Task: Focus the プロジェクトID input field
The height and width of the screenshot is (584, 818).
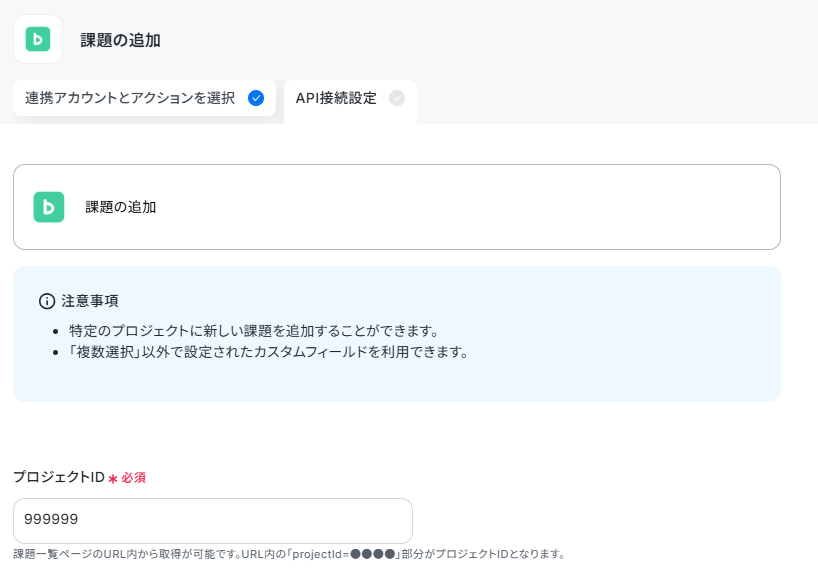Action: click(213, 520)
